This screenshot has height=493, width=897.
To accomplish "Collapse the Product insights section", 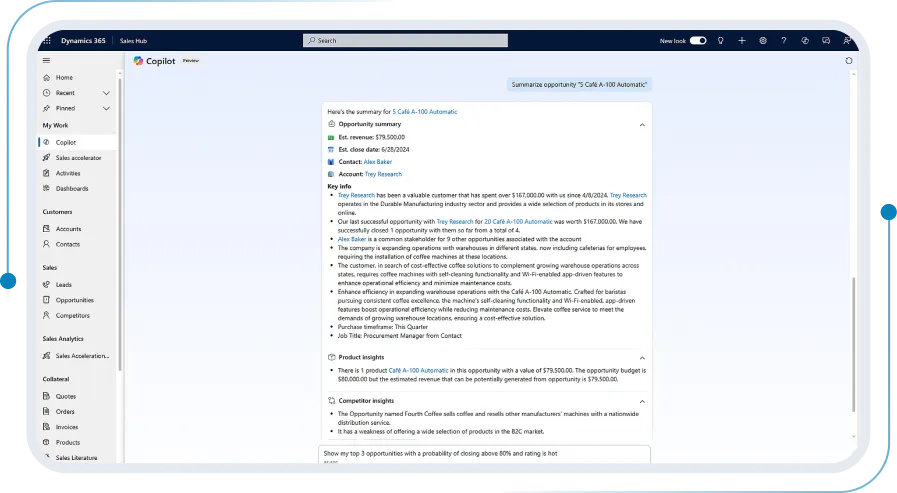I will (642, 358).
